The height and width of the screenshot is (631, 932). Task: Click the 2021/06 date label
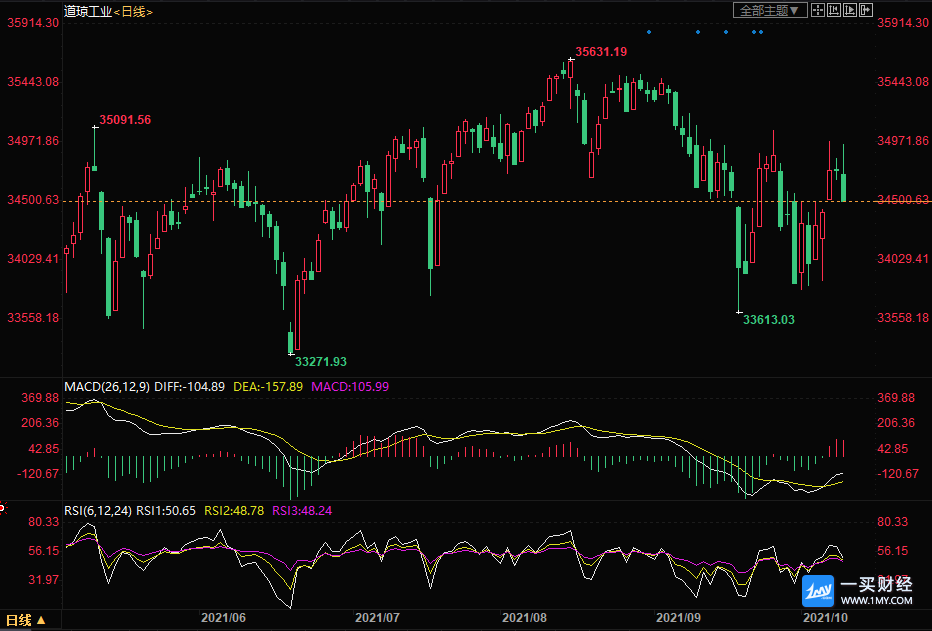coord(223,618)
